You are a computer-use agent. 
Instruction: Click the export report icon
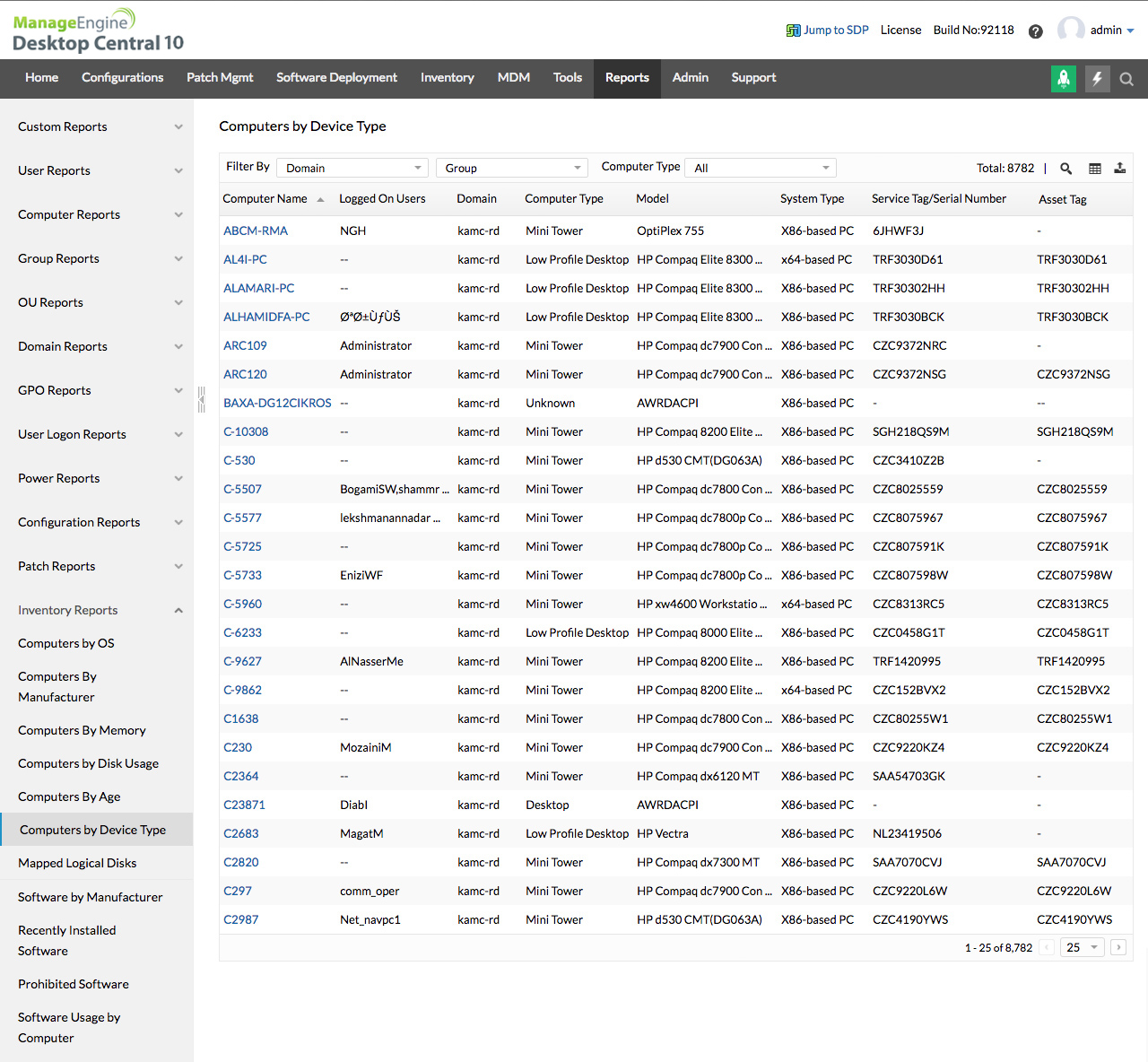tap(1120, 168)
